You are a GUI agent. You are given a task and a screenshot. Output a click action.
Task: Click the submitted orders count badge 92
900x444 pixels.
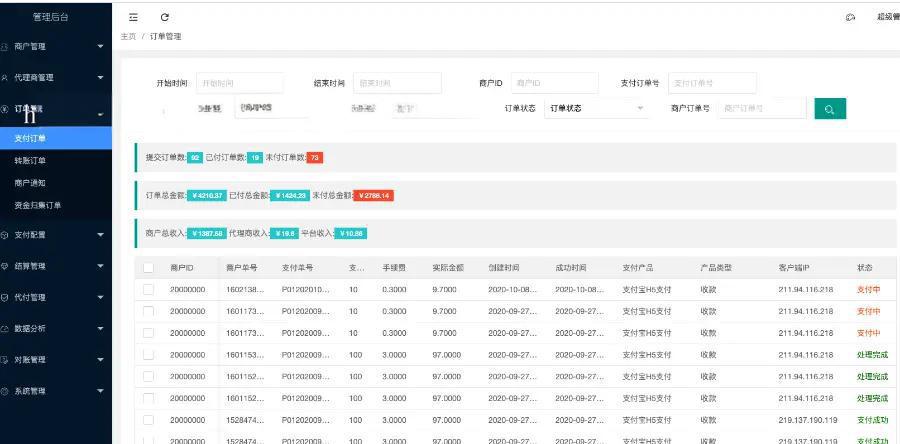(195, 158)
